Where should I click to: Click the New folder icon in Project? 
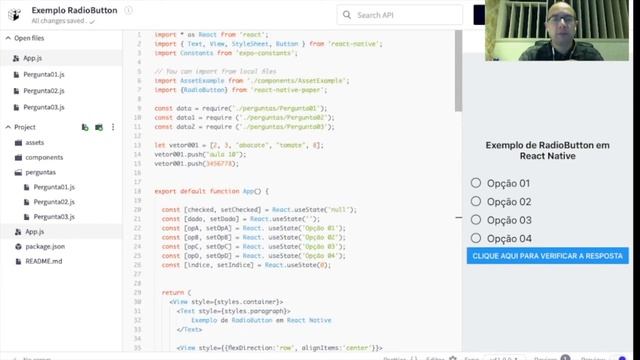(99, 127)
